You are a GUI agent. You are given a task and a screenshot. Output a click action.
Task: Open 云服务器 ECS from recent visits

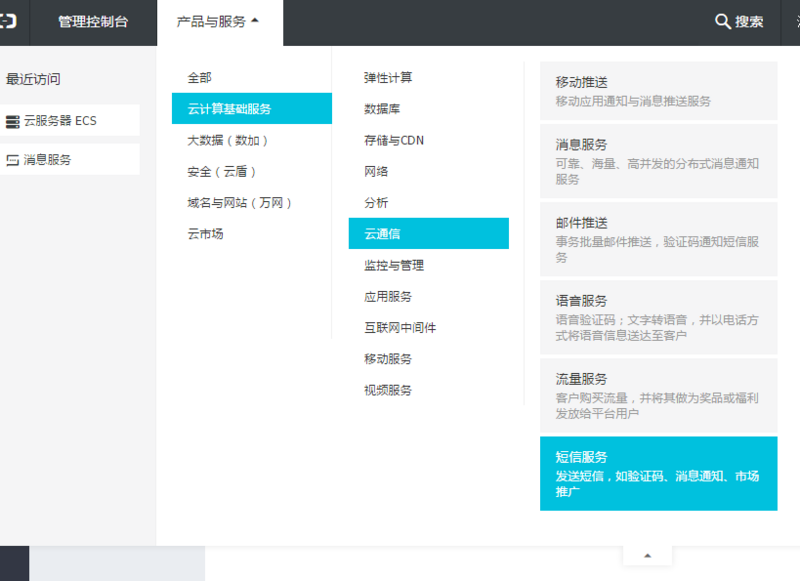(x=69, y=120)
